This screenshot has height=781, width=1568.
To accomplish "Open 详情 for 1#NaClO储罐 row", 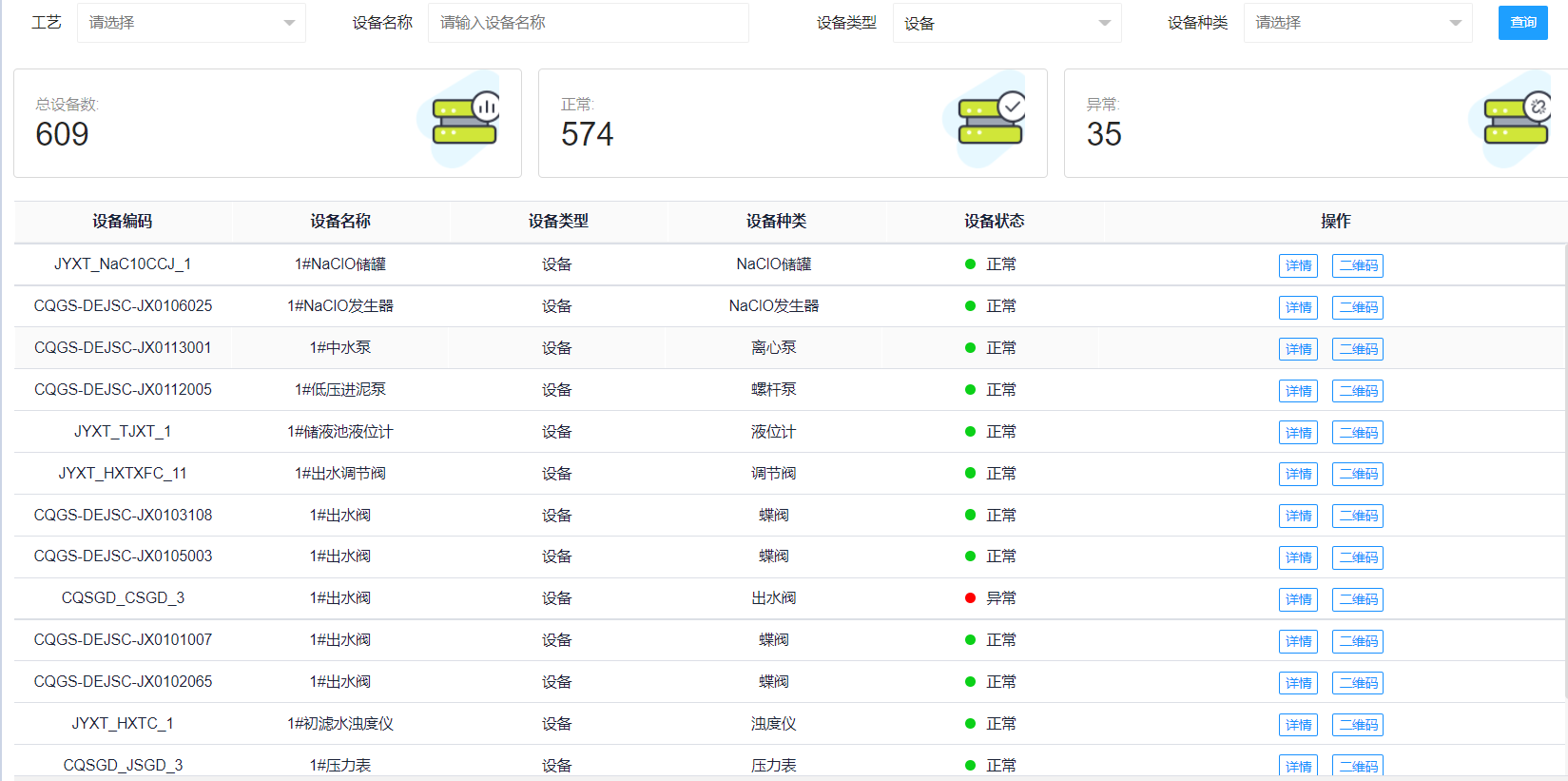I will point(1298,265).
